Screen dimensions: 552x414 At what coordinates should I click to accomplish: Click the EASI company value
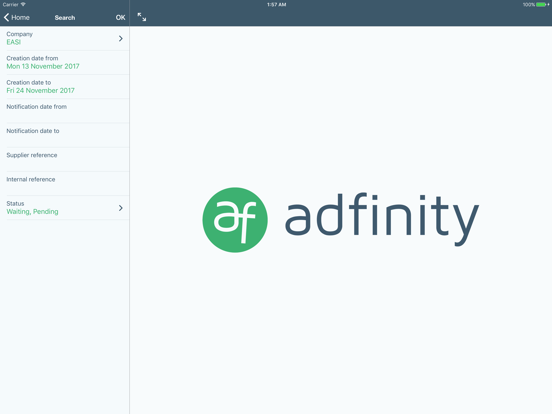14,42
